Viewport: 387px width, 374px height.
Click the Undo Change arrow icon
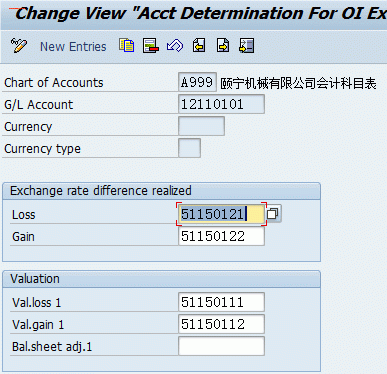click(175, 45)
